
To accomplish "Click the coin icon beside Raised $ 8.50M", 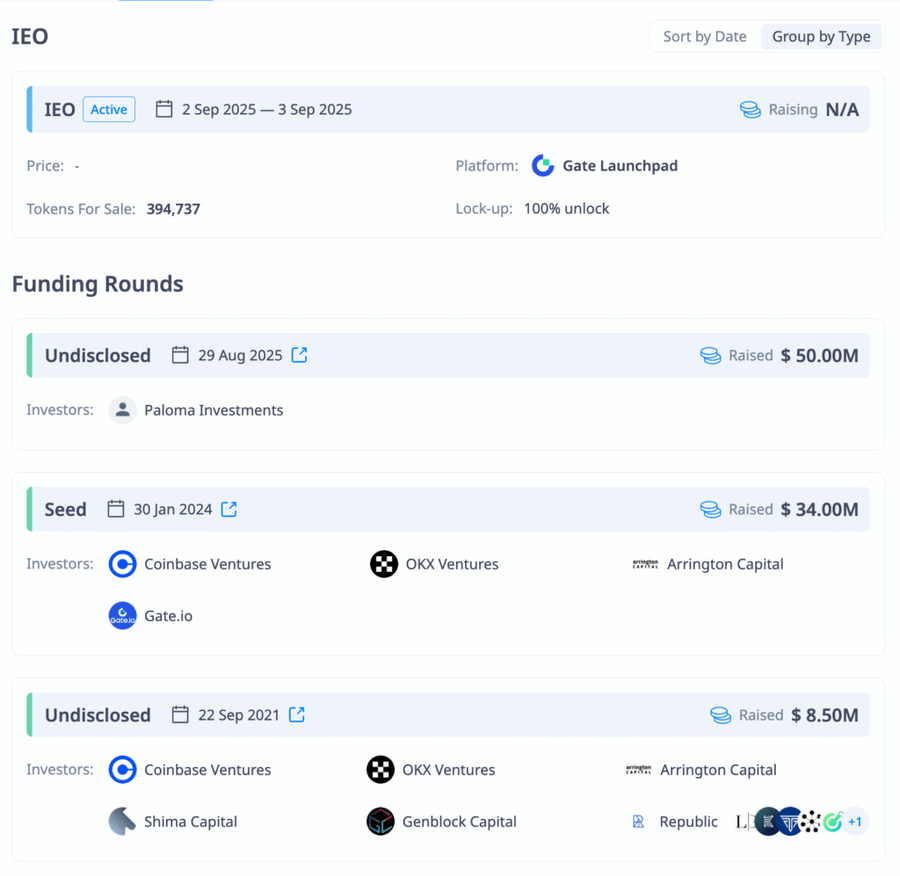I will pyautogui.click(x=720, y=715).
